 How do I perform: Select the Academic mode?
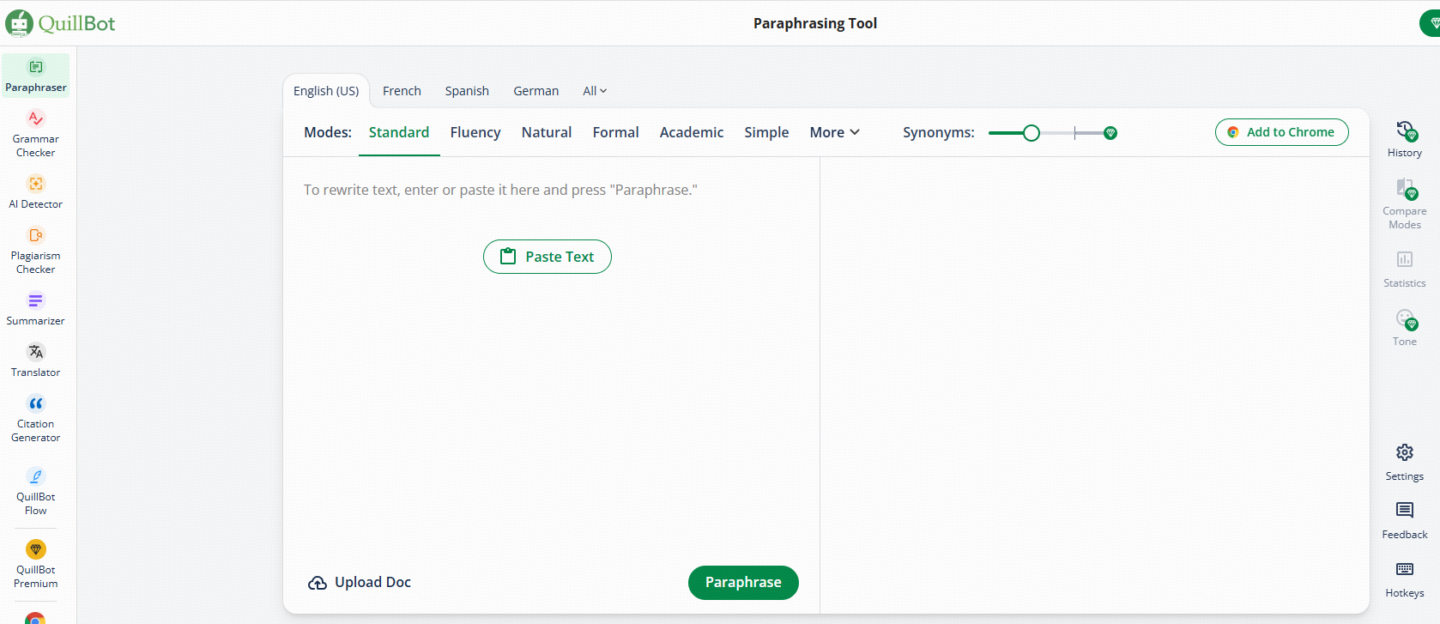[x=691, y=132]
